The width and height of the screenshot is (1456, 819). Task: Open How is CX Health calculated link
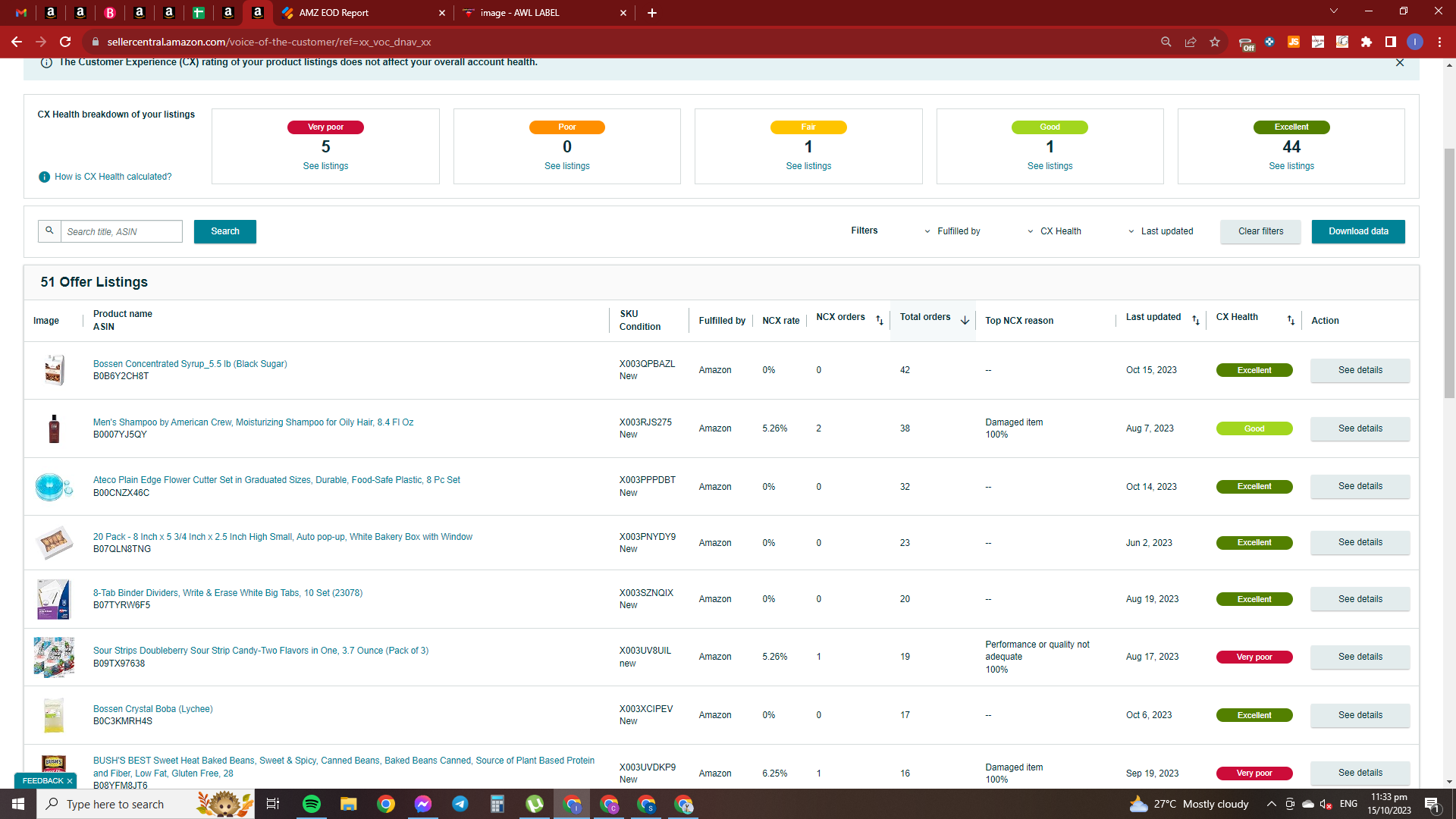[x=113, y=177]
